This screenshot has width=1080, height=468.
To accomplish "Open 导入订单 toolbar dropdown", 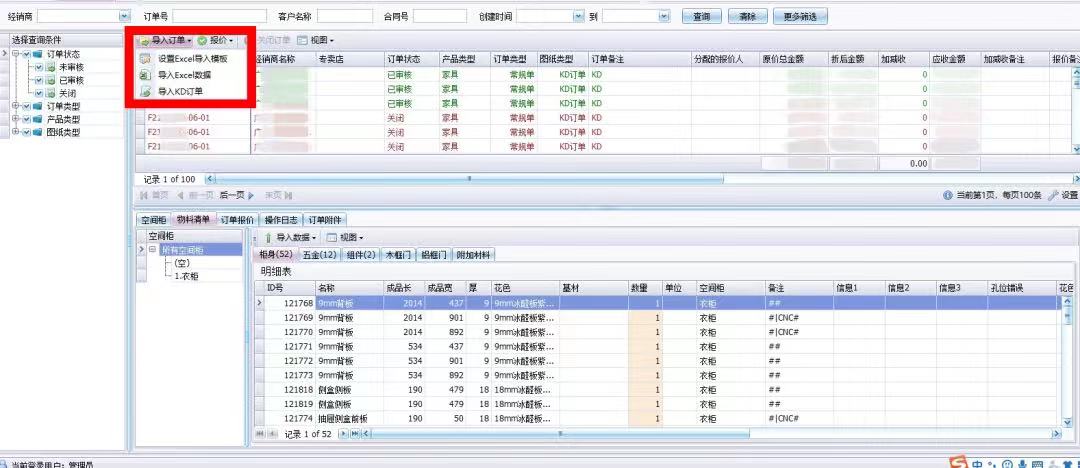I will 166,41.
